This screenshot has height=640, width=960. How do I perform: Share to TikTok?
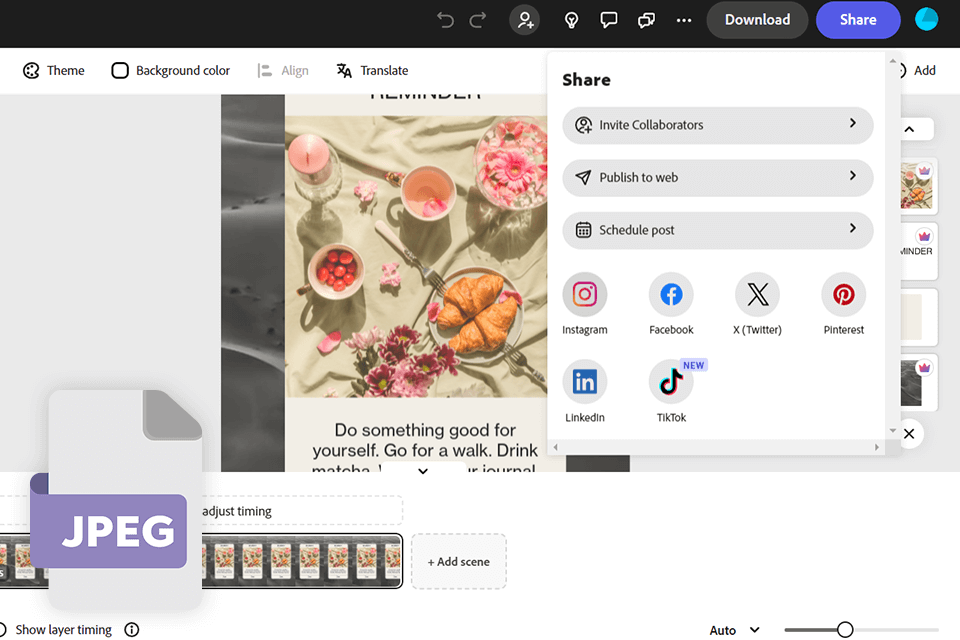click(x=671, y=382)
